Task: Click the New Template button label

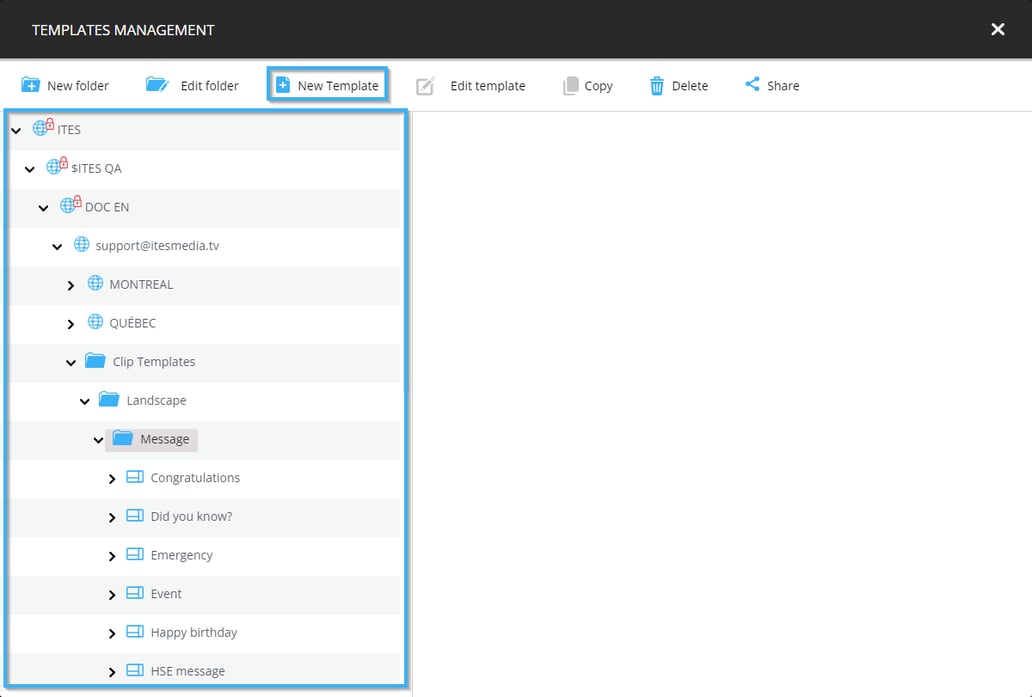Action: click(338, 86)
